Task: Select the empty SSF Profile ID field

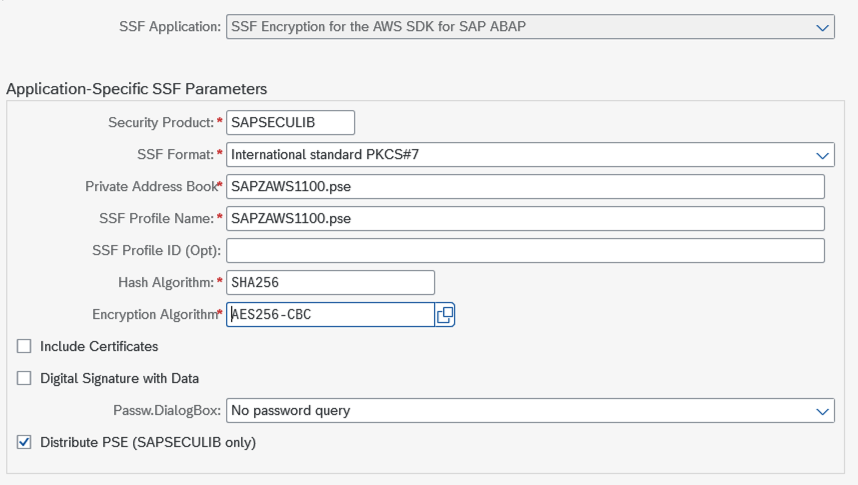Action: pos(525,250)
